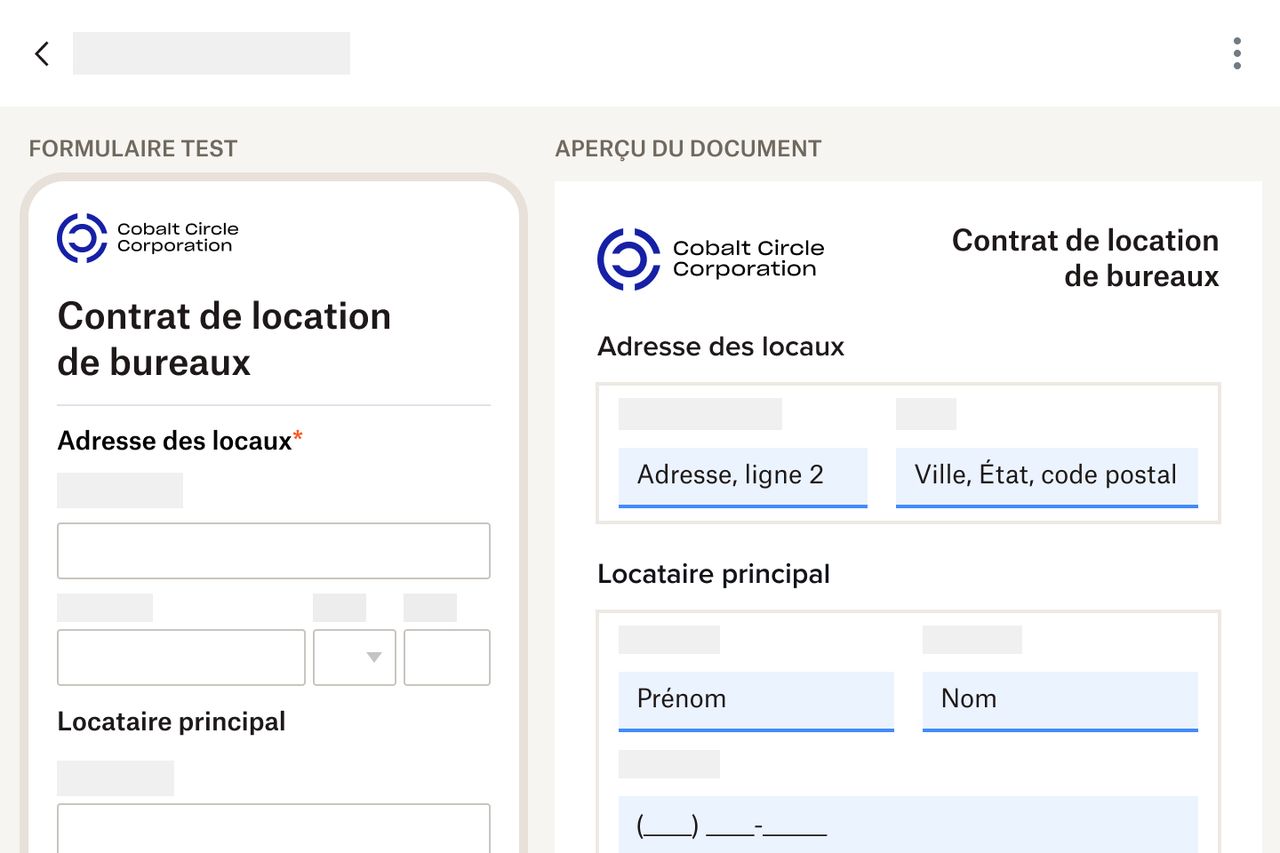Switch to the FORMULAIRE TEST panel
1280x853 pixels.
click(x=133, y=148)
